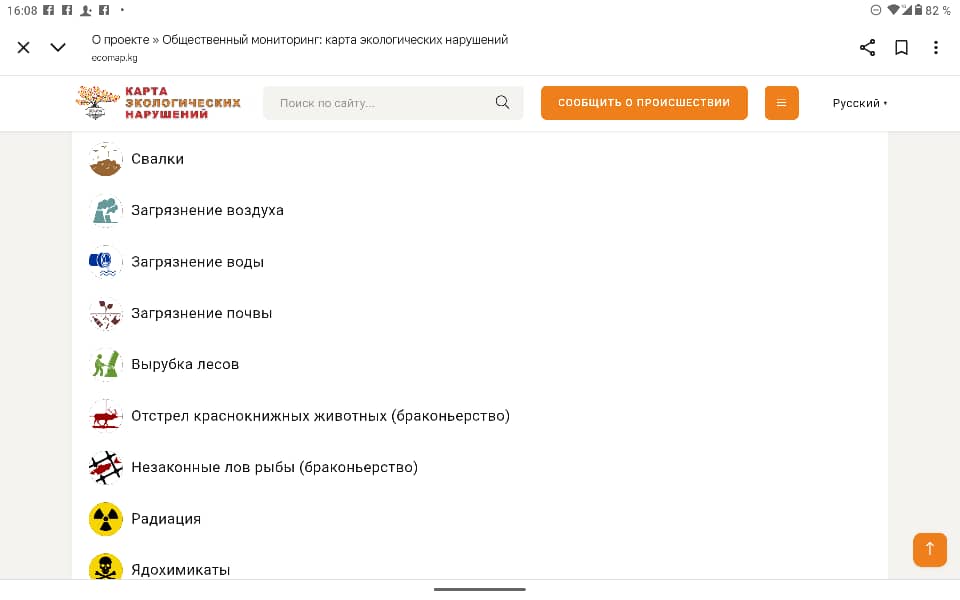
Task: Select the red deer poaching icon
Action: click(x=105, y=416)
